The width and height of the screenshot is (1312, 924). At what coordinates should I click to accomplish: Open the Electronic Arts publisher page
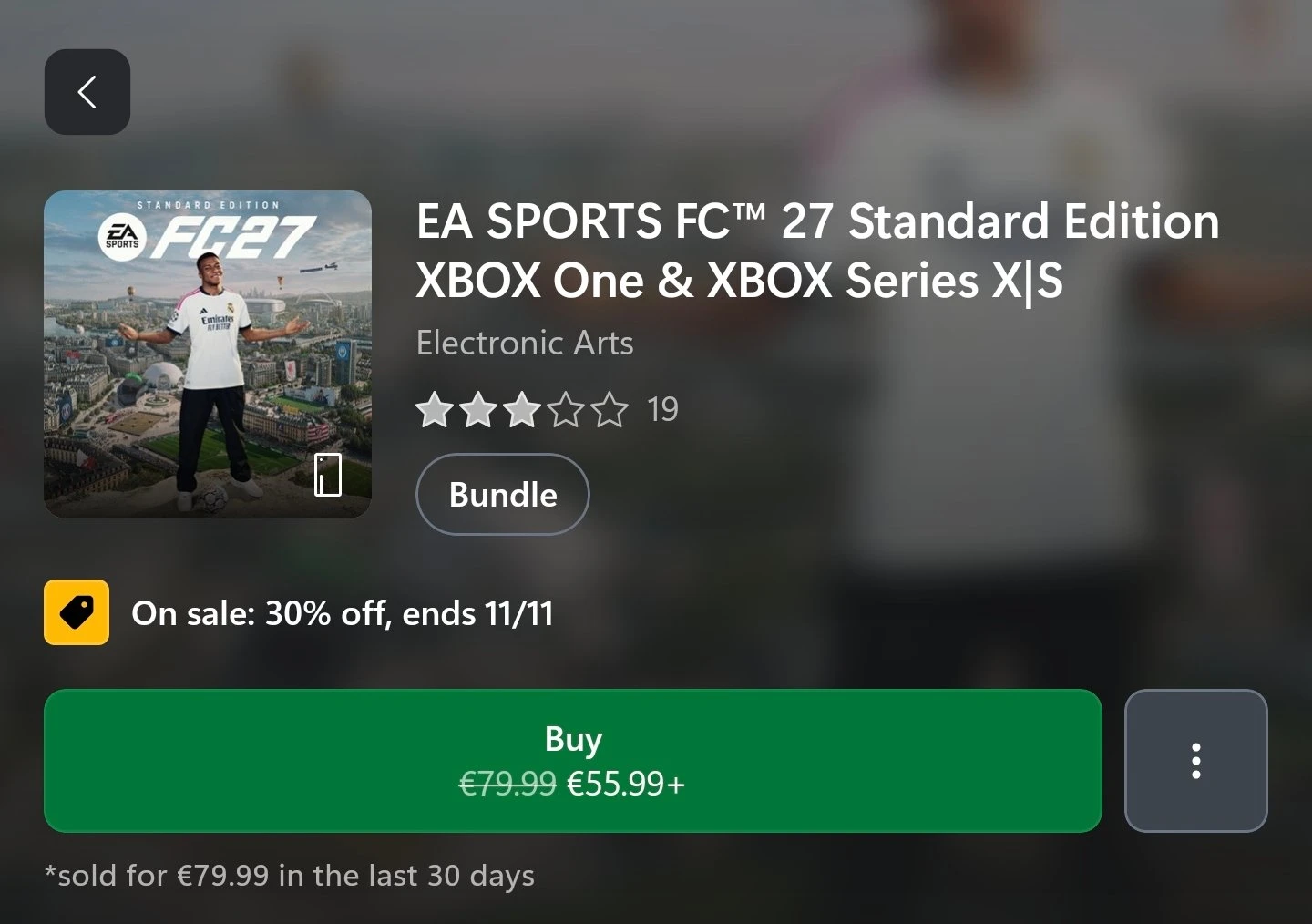click(525, 344)
